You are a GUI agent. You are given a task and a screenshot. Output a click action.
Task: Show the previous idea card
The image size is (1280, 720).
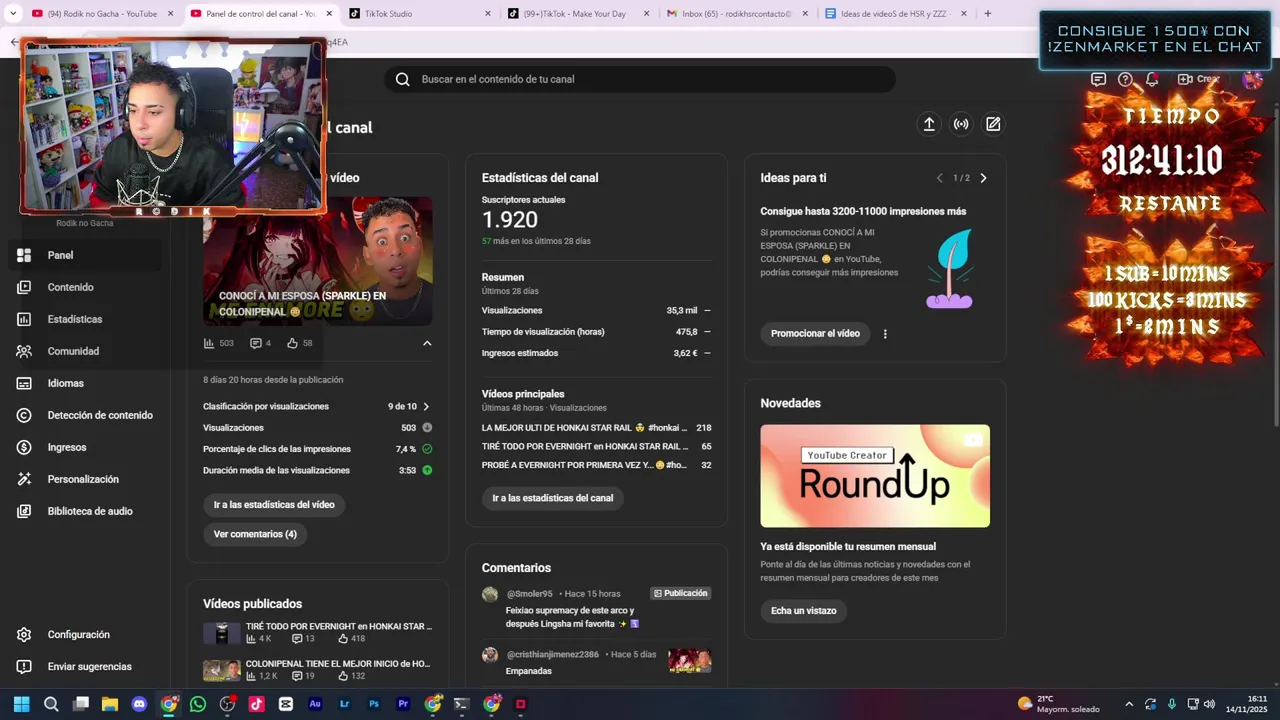click(939, 178)
